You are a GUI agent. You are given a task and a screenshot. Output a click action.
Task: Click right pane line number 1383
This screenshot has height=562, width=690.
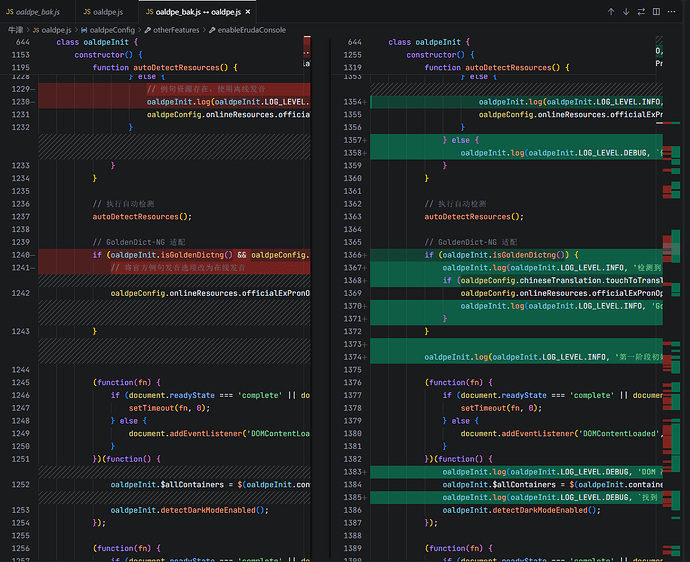click(x=352, y=472)
